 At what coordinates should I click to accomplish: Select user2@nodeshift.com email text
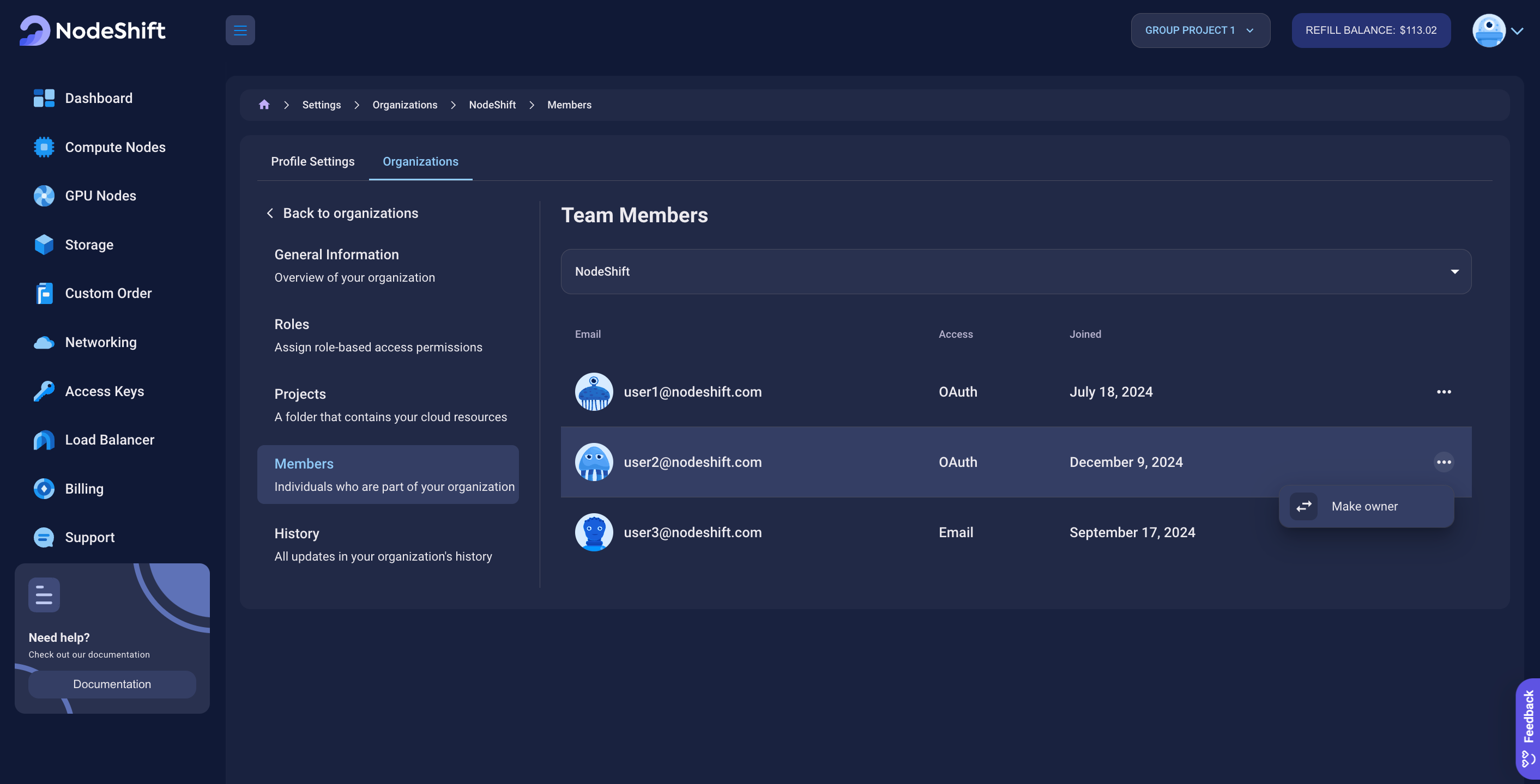692,463
